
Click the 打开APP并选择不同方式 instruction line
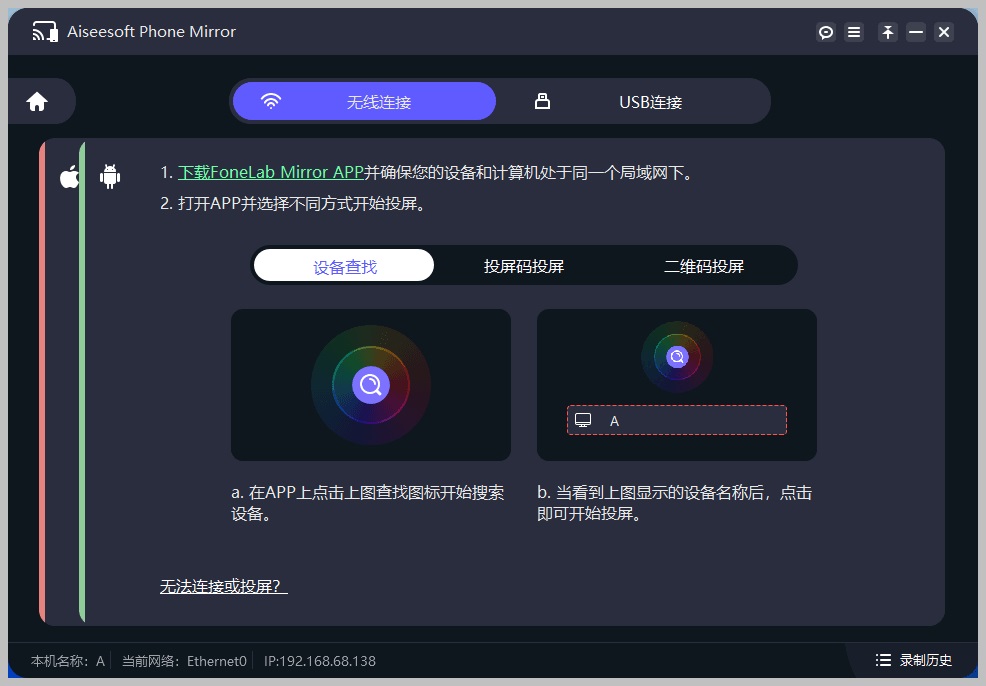pyautogui.click(x=294, y=204)
